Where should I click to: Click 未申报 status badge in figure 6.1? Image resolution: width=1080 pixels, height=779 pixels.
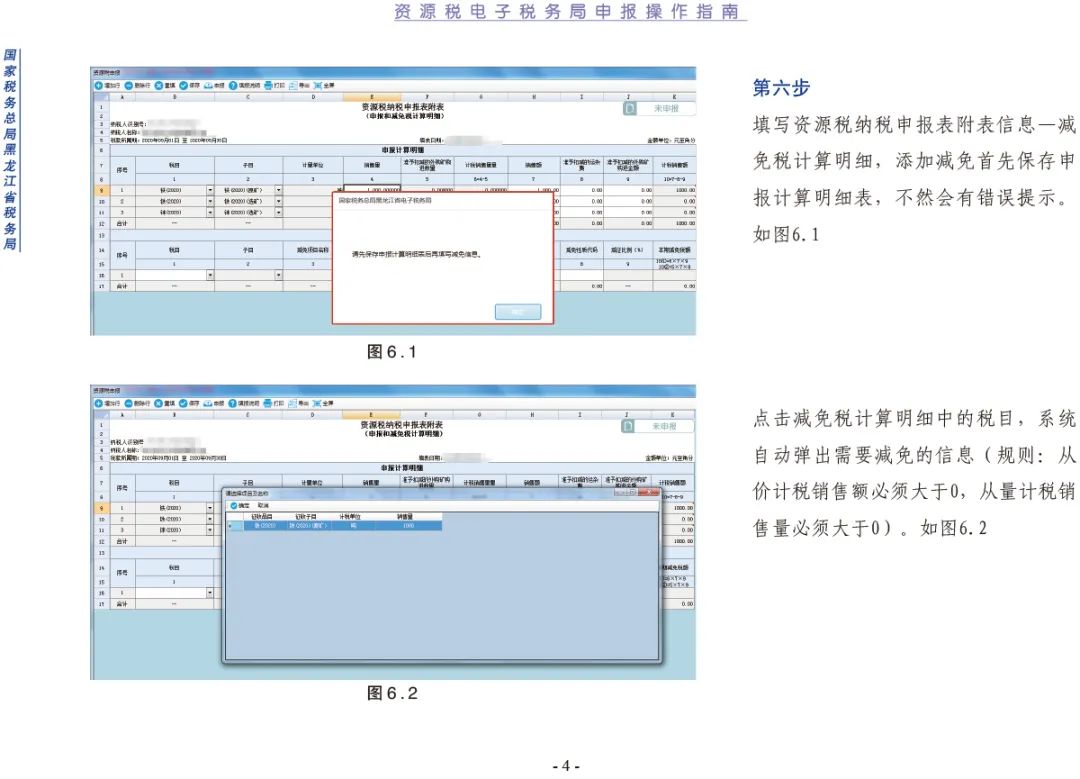tap(660, 108)
